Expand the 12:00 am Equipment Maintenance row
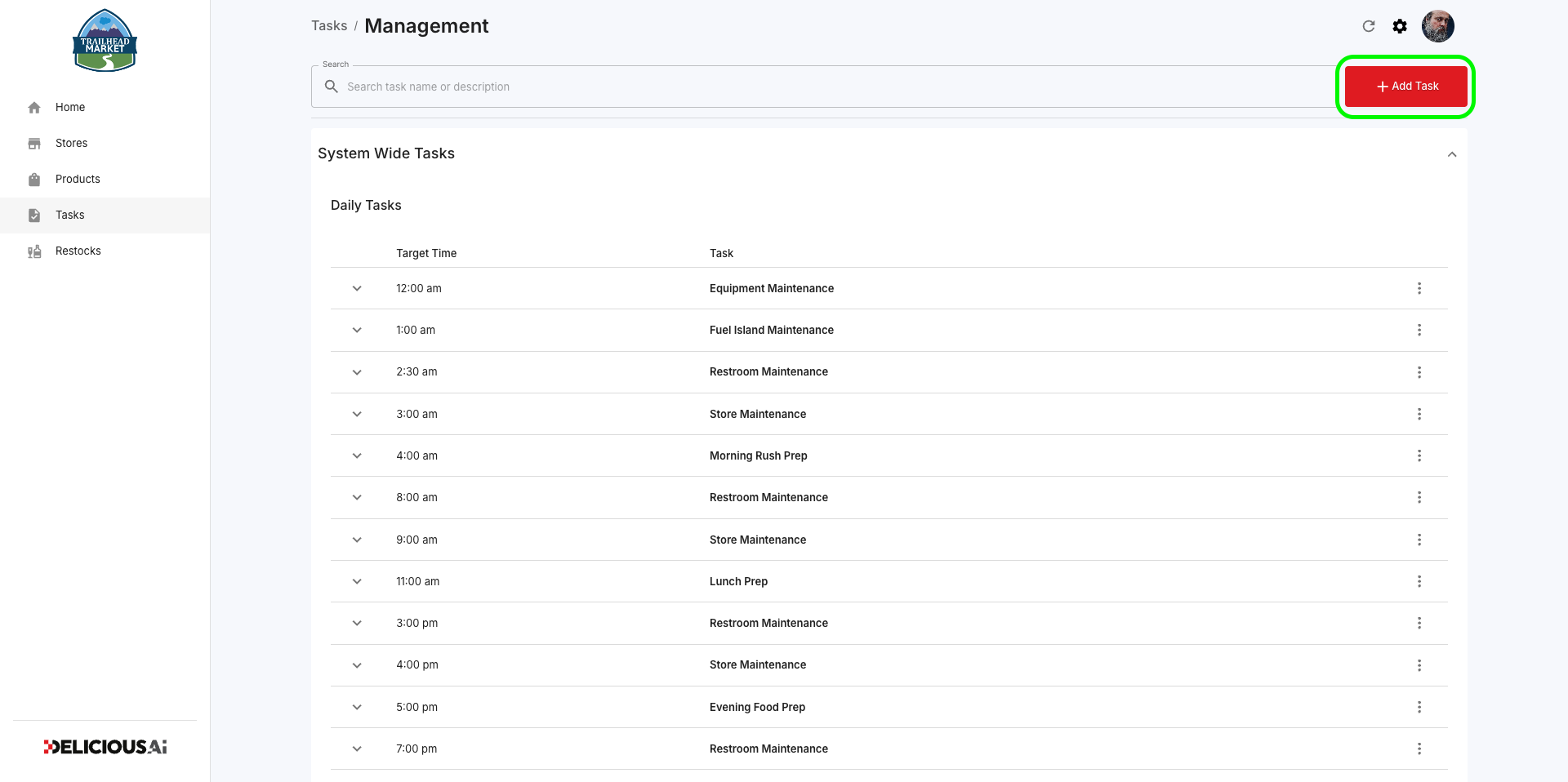 point(357,288)
